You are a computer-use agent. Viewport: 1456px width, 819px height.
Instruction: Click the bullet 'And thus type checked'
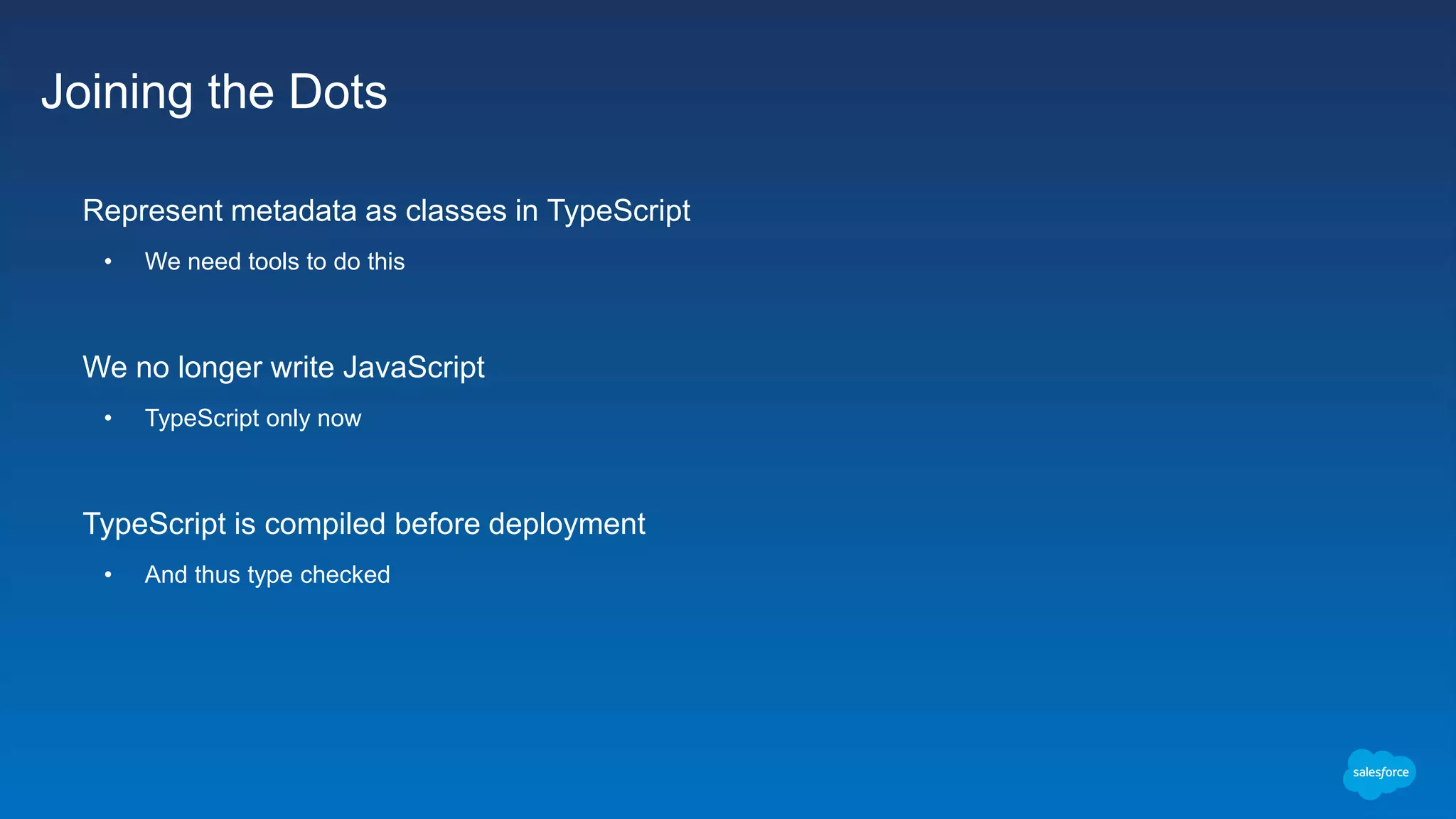(267, 575)
